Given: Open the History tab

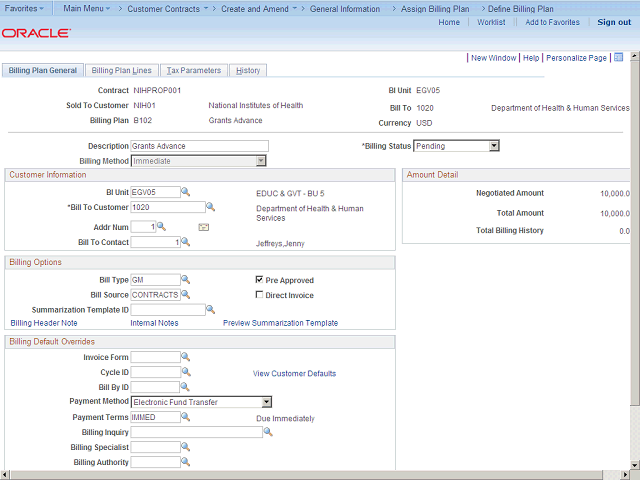Looking at the screenshot, I should pyautogui.click(x=248, y=71).
